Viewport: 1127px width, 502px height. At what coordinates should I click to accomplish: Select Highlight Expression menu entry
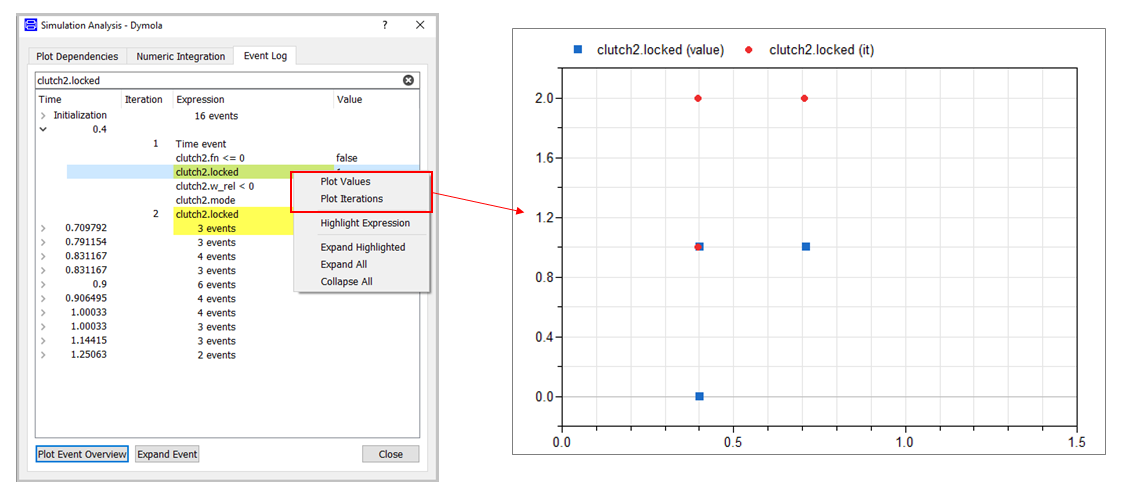365,223
